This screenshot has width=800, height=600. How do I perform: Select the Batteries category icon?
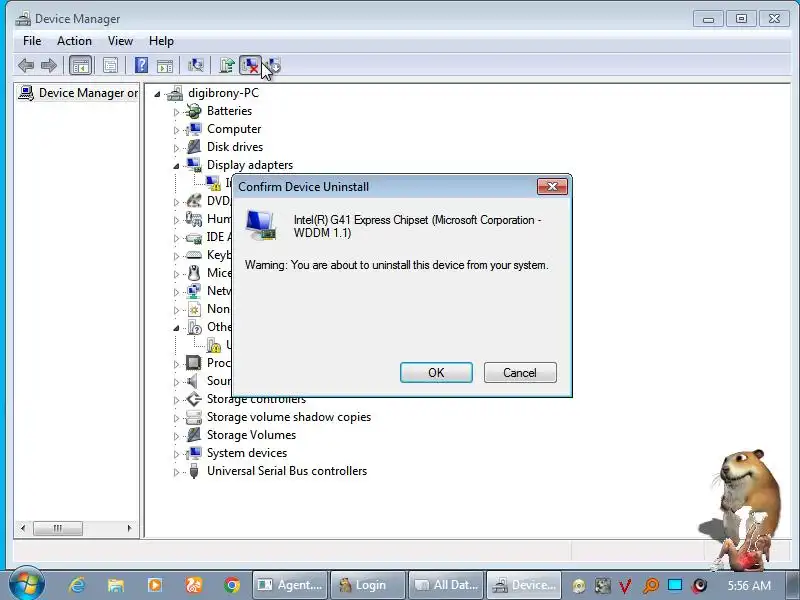pos(194,111)
